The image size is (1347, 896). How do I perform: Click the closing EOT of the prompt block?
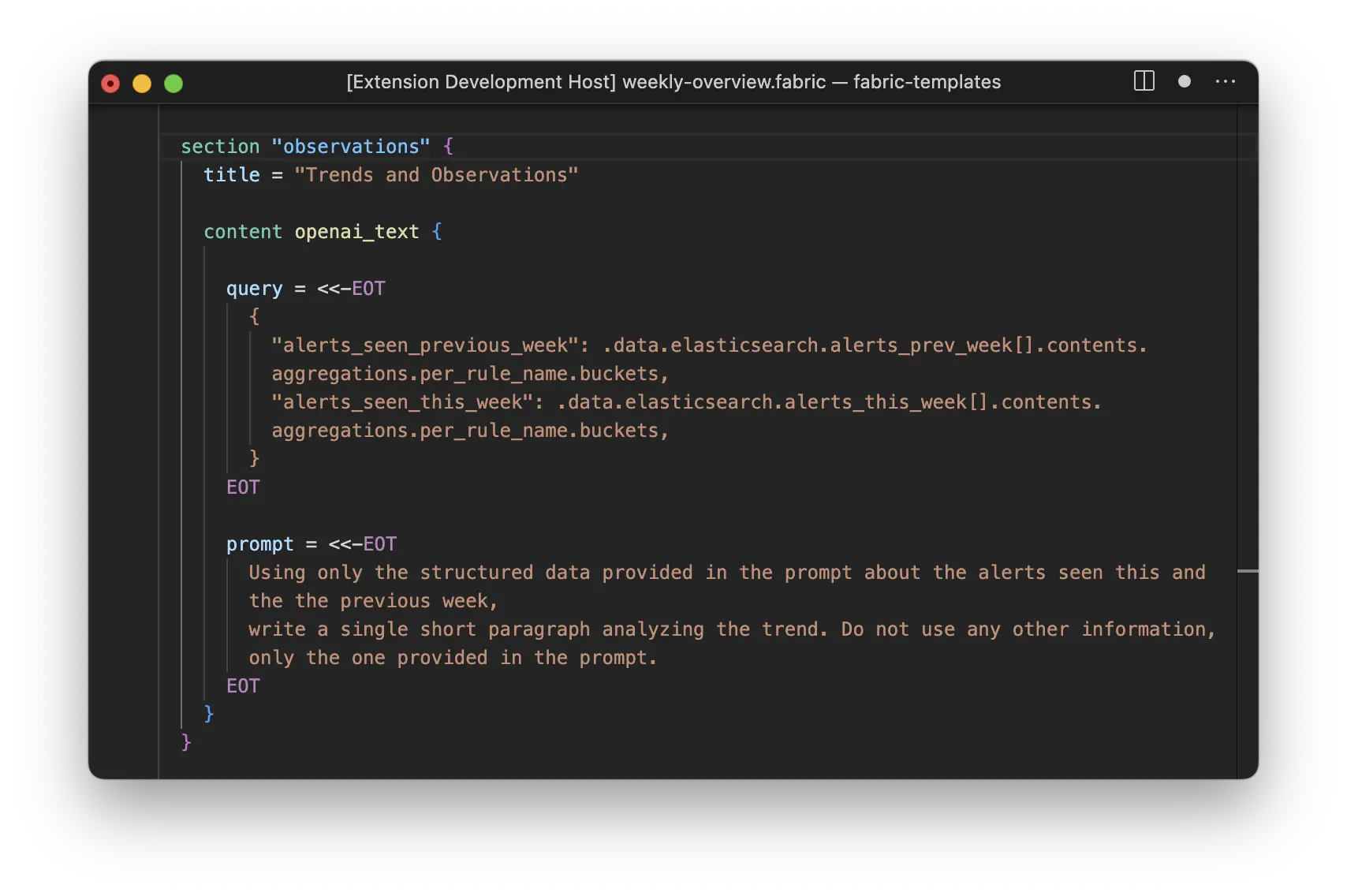[x=242, y=685]
